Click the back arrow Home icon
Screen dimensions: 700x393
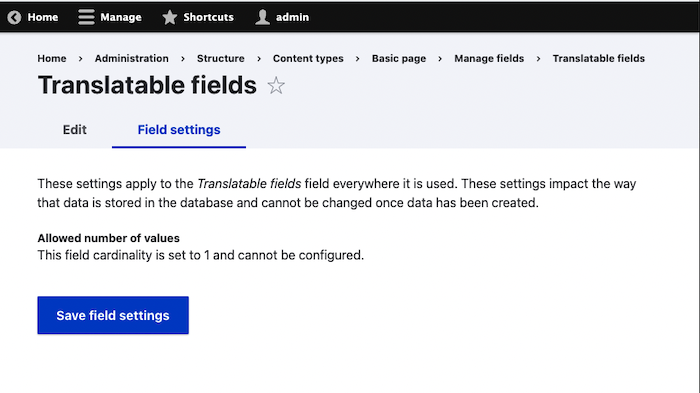pyautogui.click(x=14, y=17)
